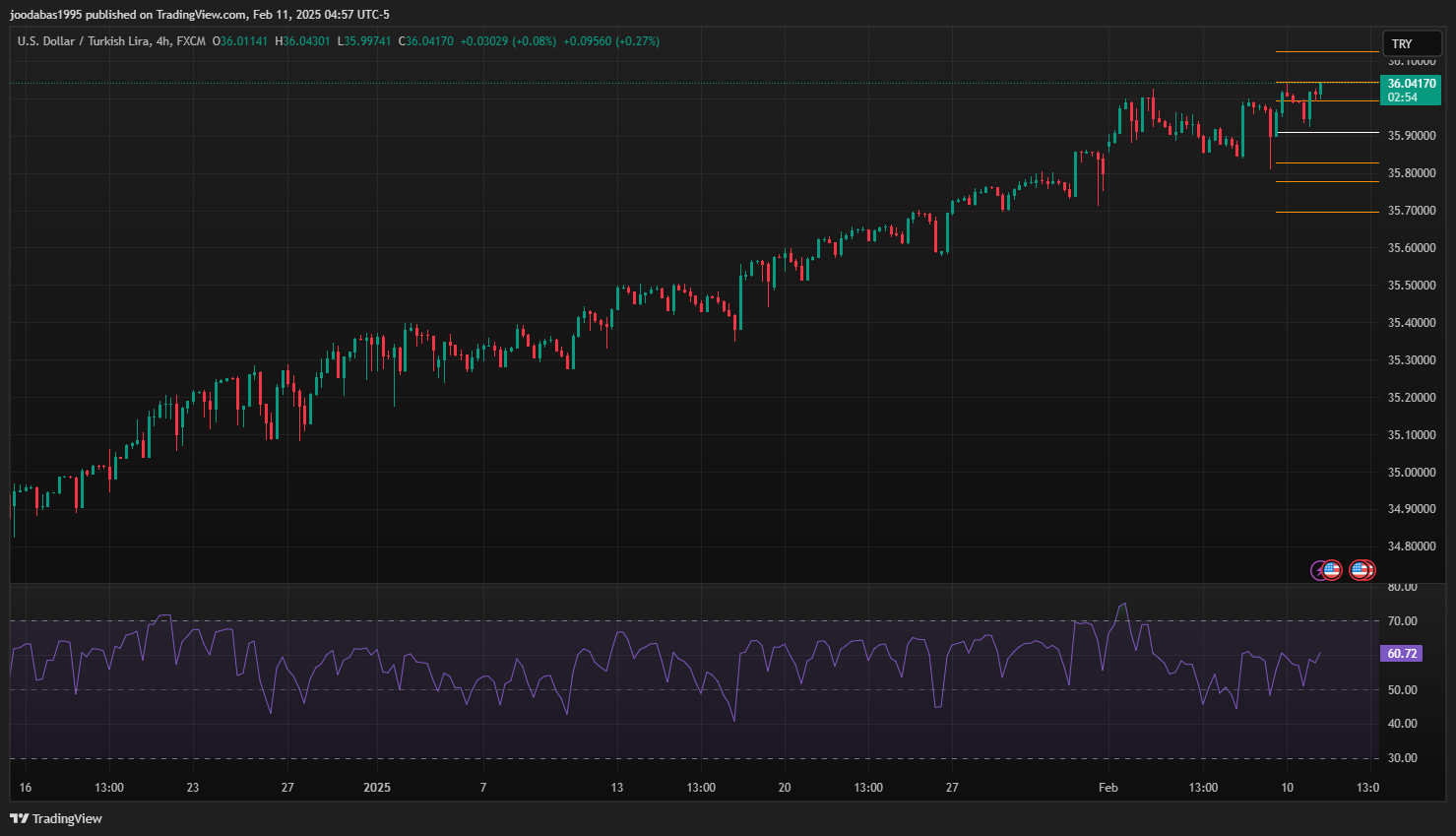
Task: Click the 10 date label on time axis
Action: (x=1287, y=788)
